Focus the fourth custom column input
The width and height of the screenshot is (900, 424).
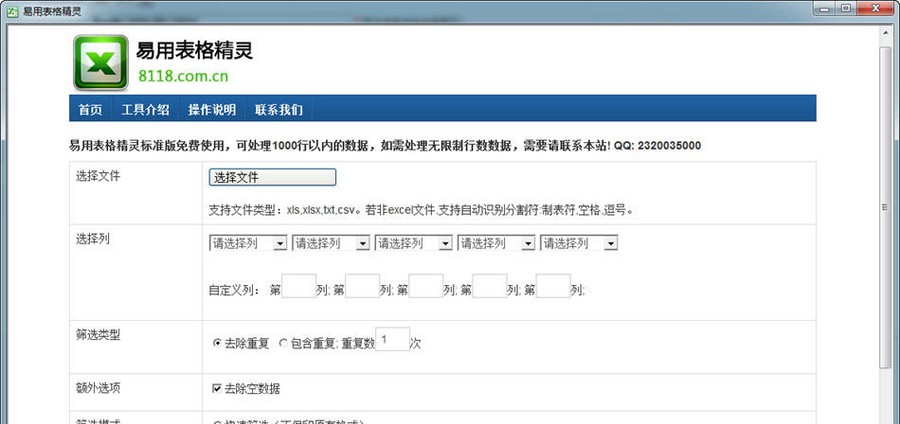(x=490, y=286)
